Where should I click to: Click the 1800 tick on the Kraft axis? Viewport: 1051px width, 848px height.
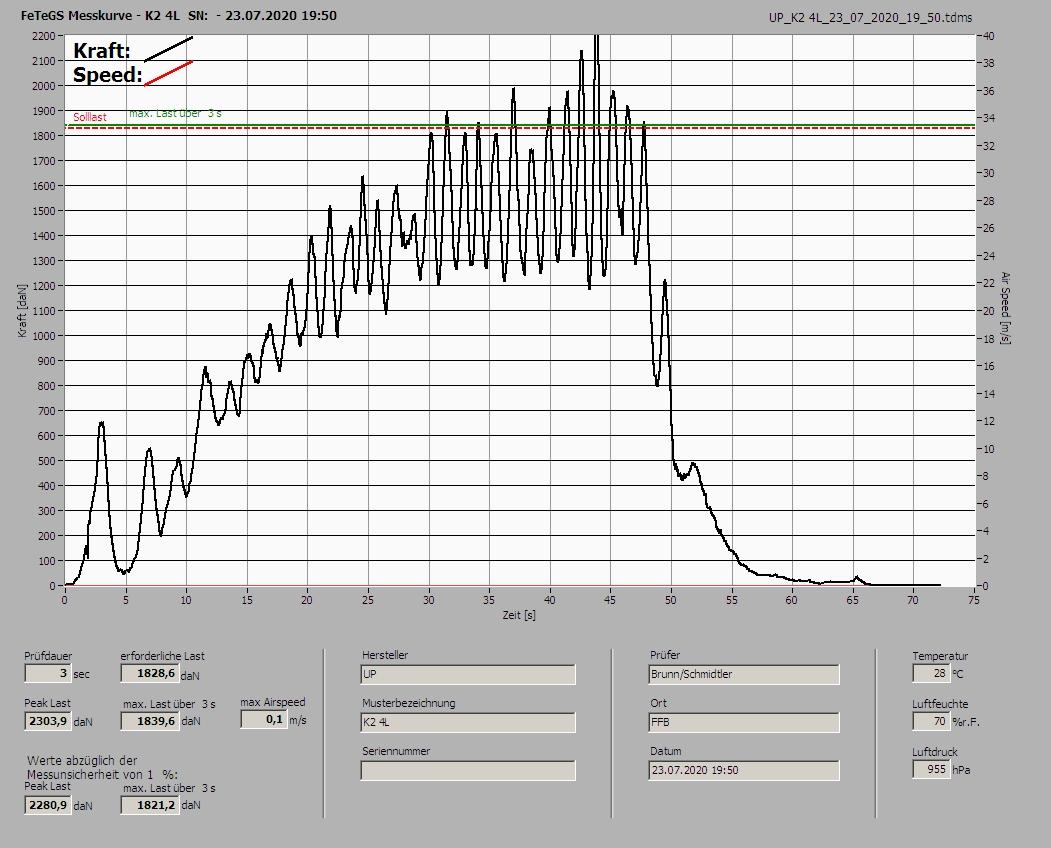pyautogui.click(x=43, y=136)
